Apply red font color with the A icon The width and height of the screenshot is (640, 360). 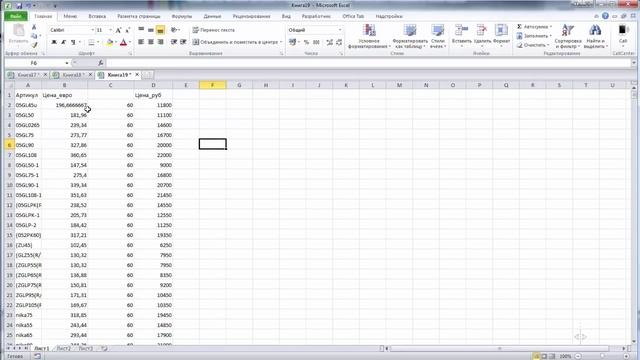[x=123, y=42]
